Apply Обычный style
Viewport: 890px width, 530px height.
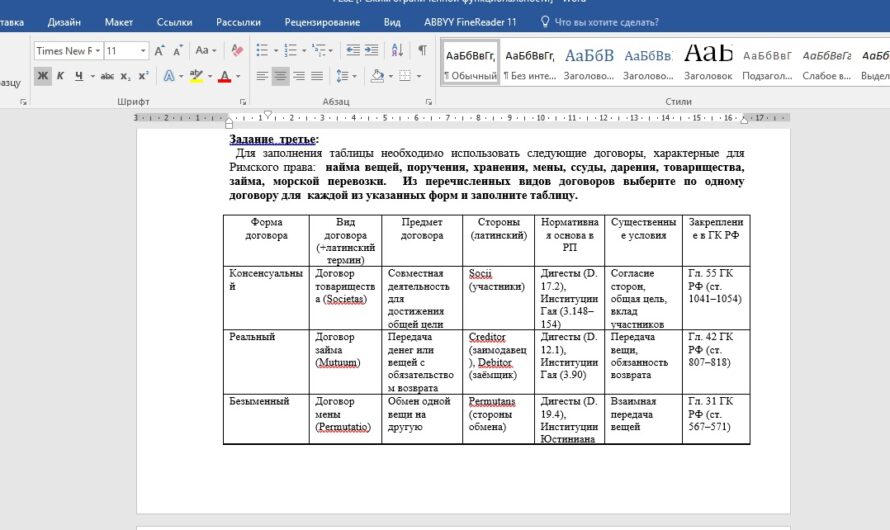(x=470, y=62)
